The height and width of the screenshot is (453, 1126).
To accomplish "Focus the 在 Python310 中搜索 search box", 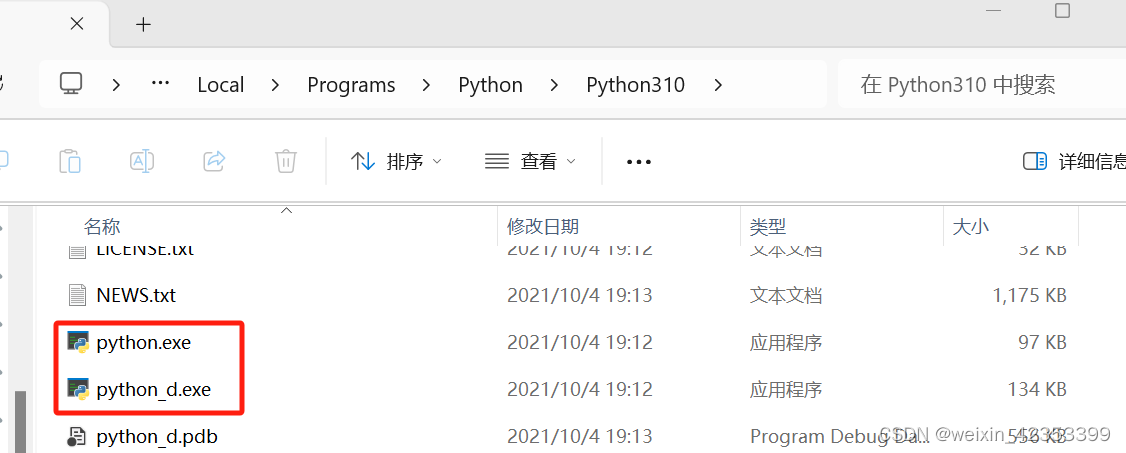I will (982, 84).
